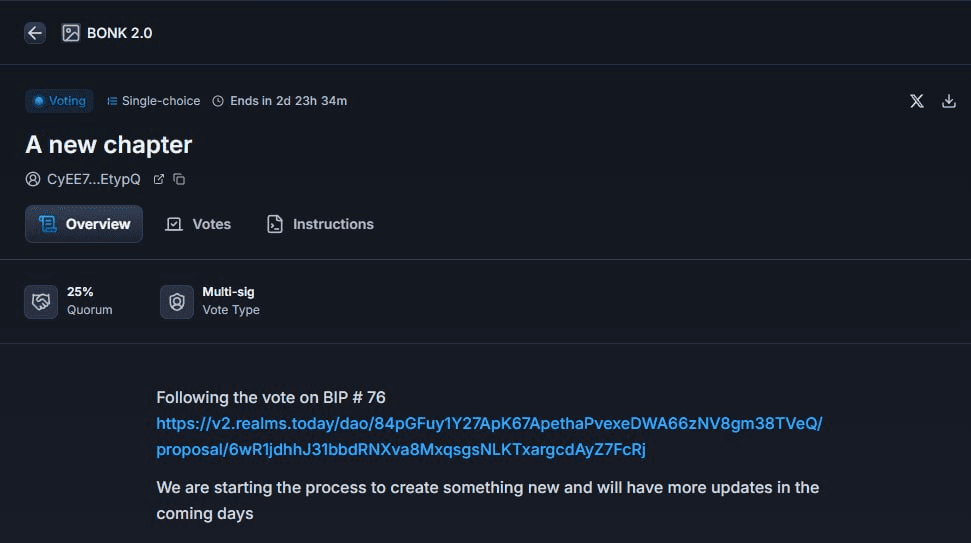The width and height of the screenshot is (971, 543).
Task: Click the 'A new chapter' heading
Action: click(x=109, y=145)
